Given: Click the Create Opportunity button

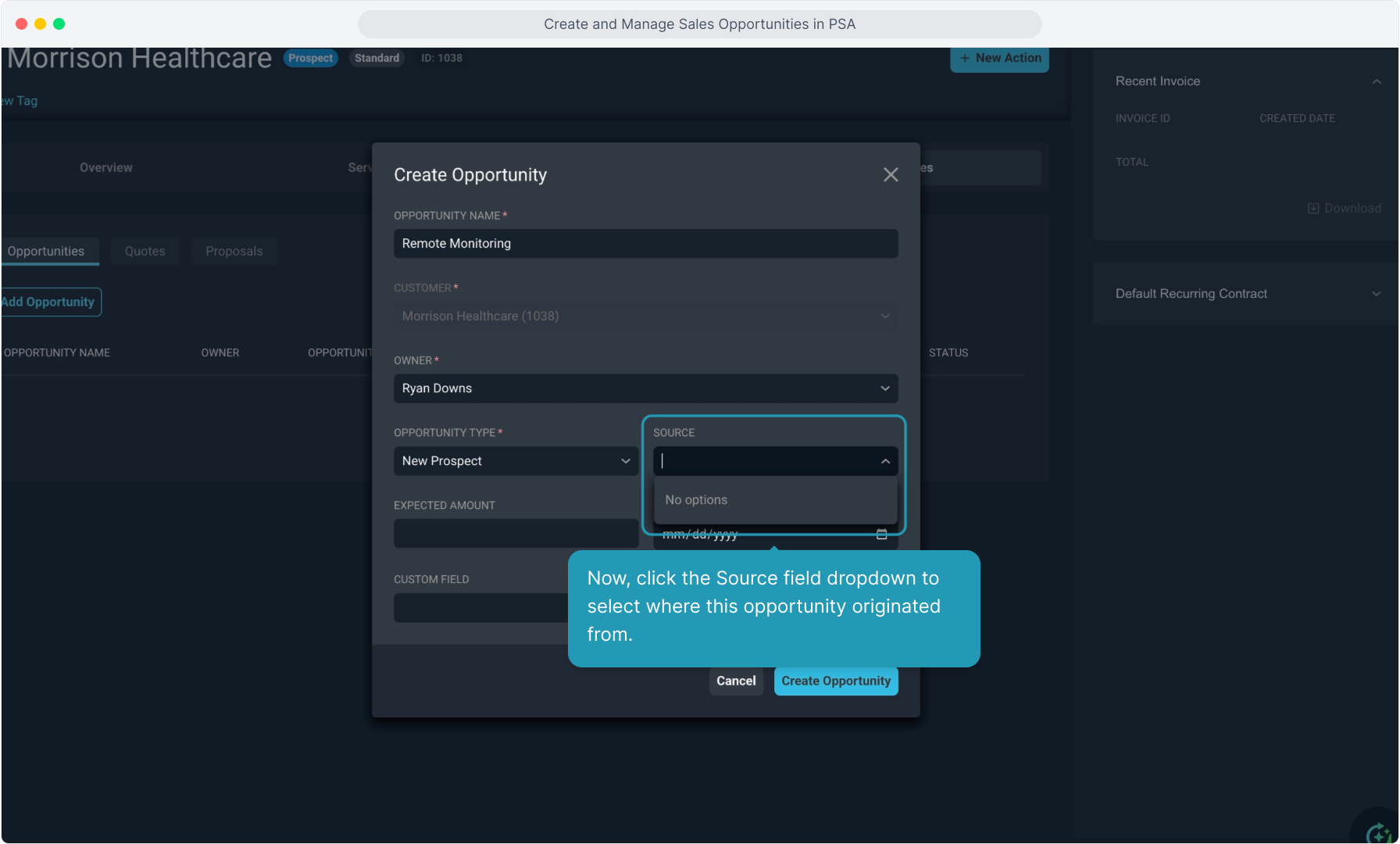Looking at the screenshot, I should click(836, 681).
